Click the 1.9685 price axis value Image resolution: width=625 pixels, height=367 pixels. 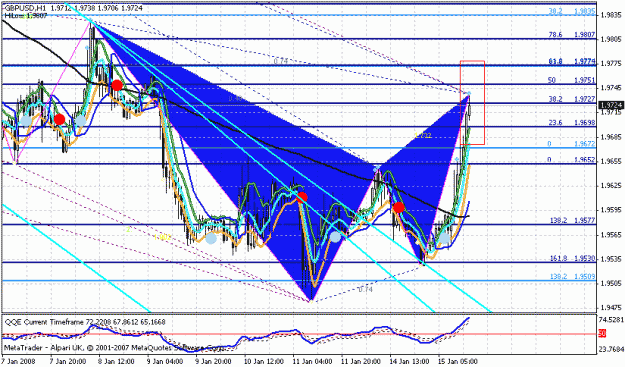611,137
